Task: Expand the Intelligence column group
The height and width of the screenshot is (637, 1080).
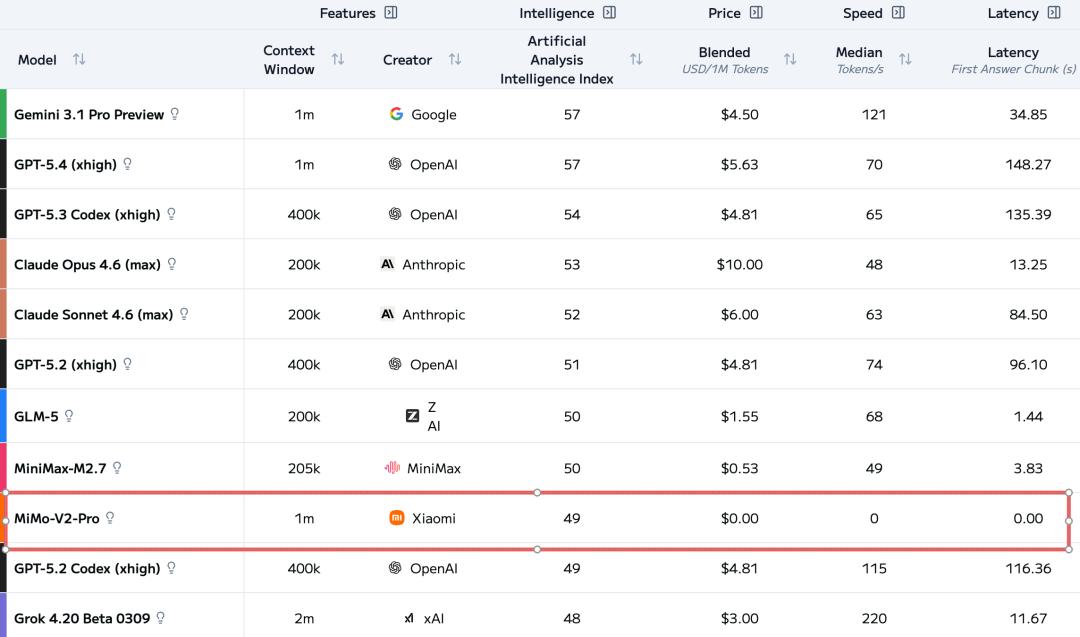Action: [x=610, y=13]
